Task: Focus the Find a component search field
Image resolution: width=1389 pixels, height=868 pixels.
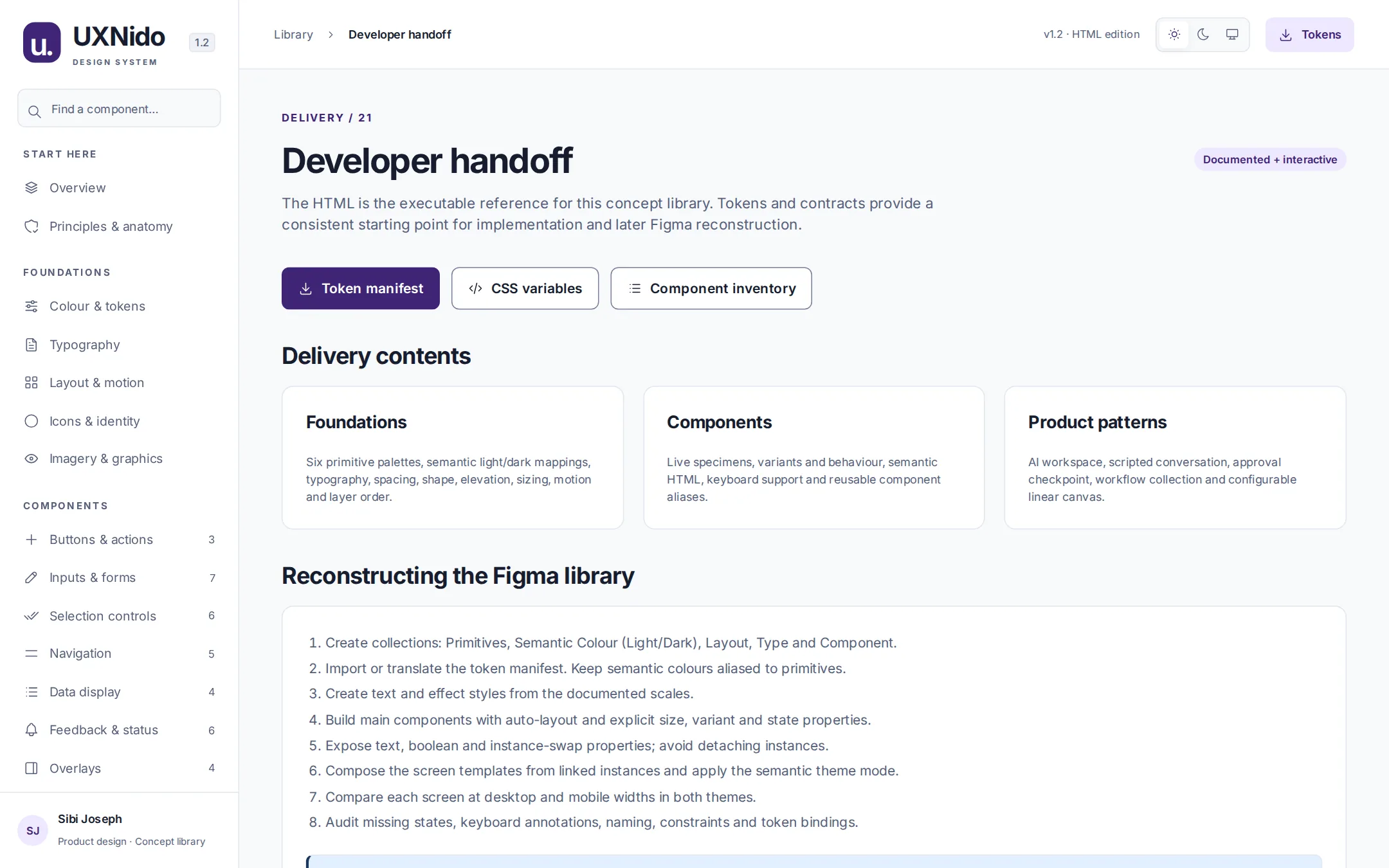Action: click(x=119, y=108)
